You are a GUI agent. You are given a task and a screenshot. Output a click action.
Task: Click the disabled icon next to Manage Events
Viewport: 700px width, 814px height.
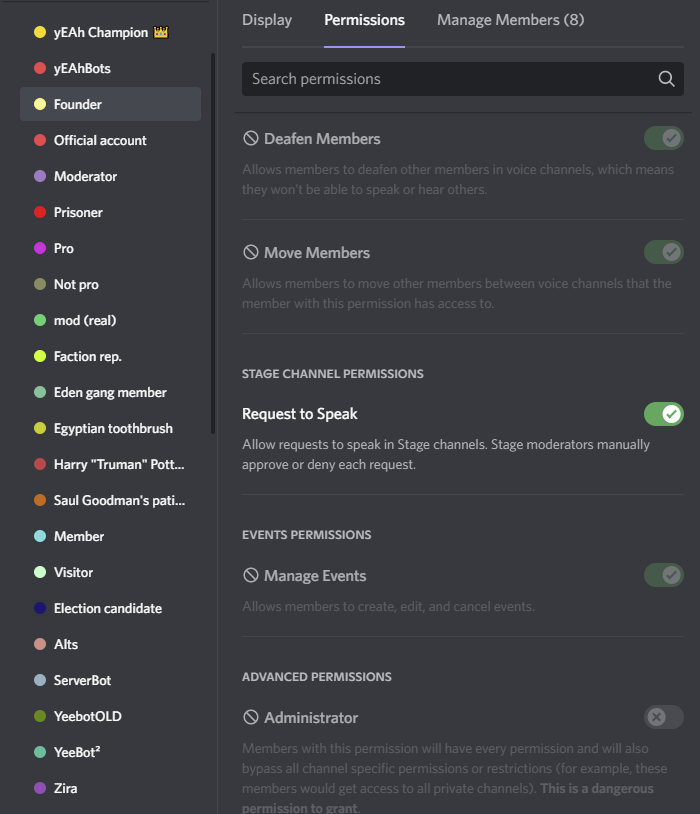(251, 576)
